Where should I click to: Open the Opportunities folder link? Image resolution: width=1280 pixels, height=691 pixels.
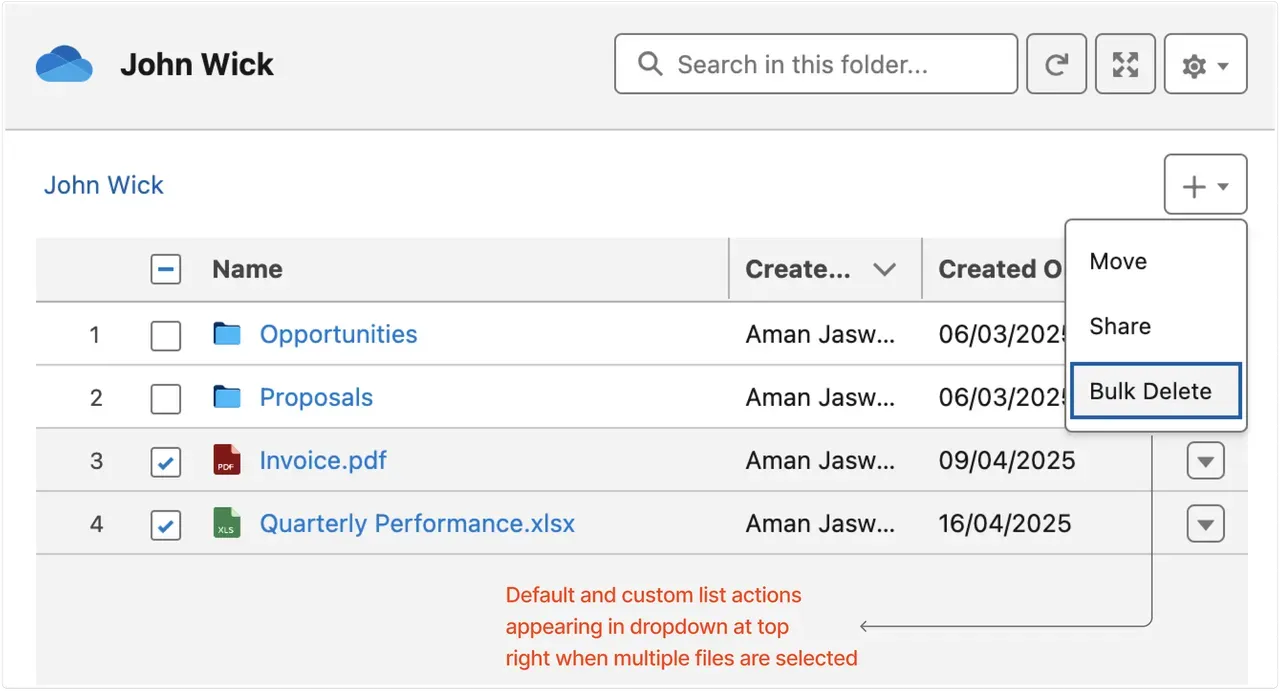338,334
